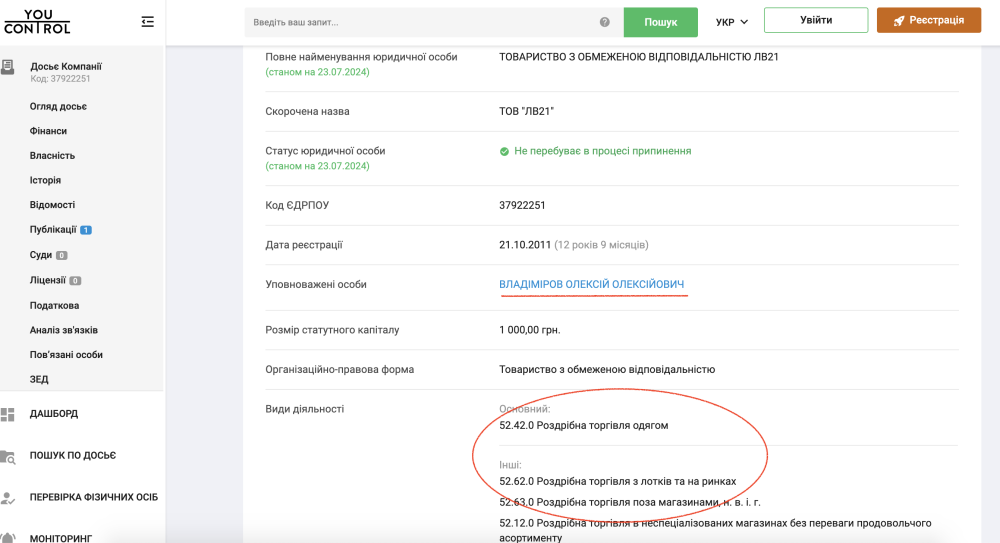Select Аналіз зв'язків menu item
The height and width of the screenshot is (543, 1000).
tap(63, 330)
